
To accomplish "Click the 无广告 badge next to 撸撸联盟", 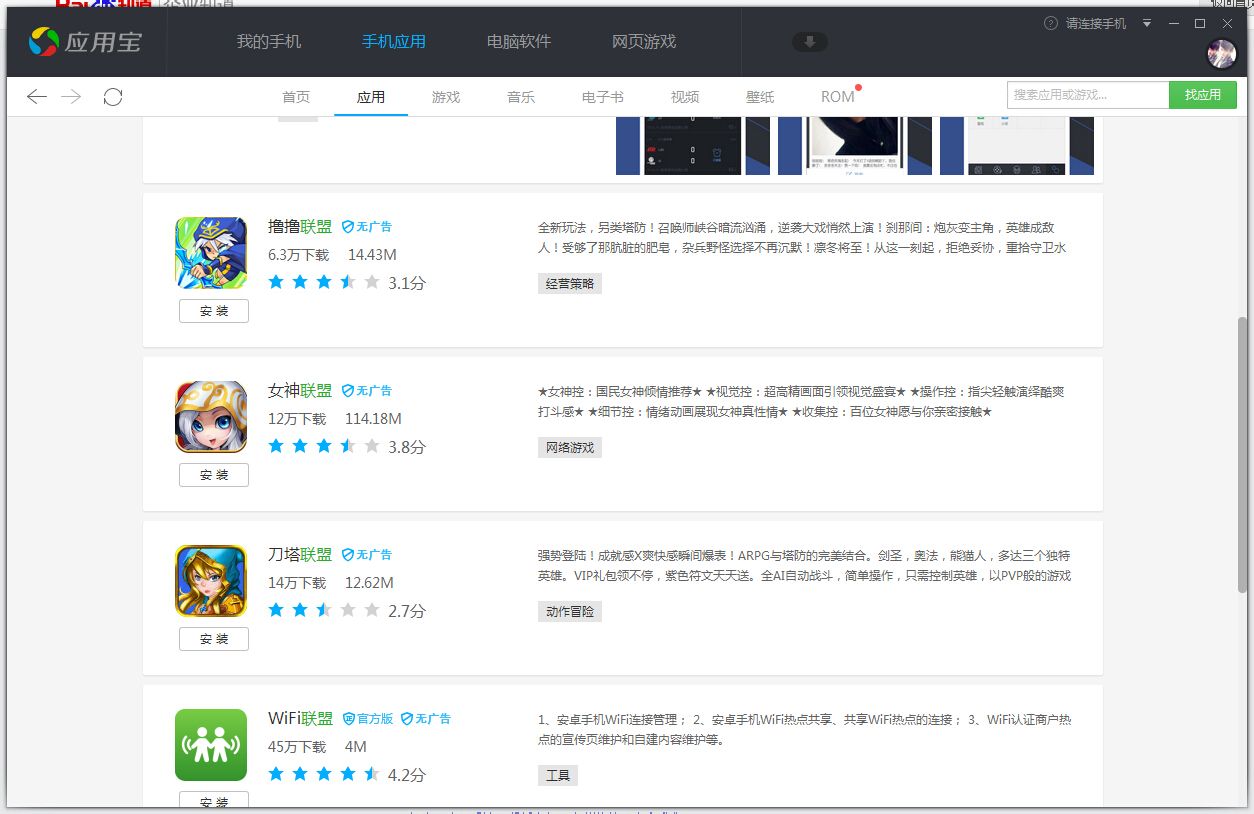I will tap(369, 226).
